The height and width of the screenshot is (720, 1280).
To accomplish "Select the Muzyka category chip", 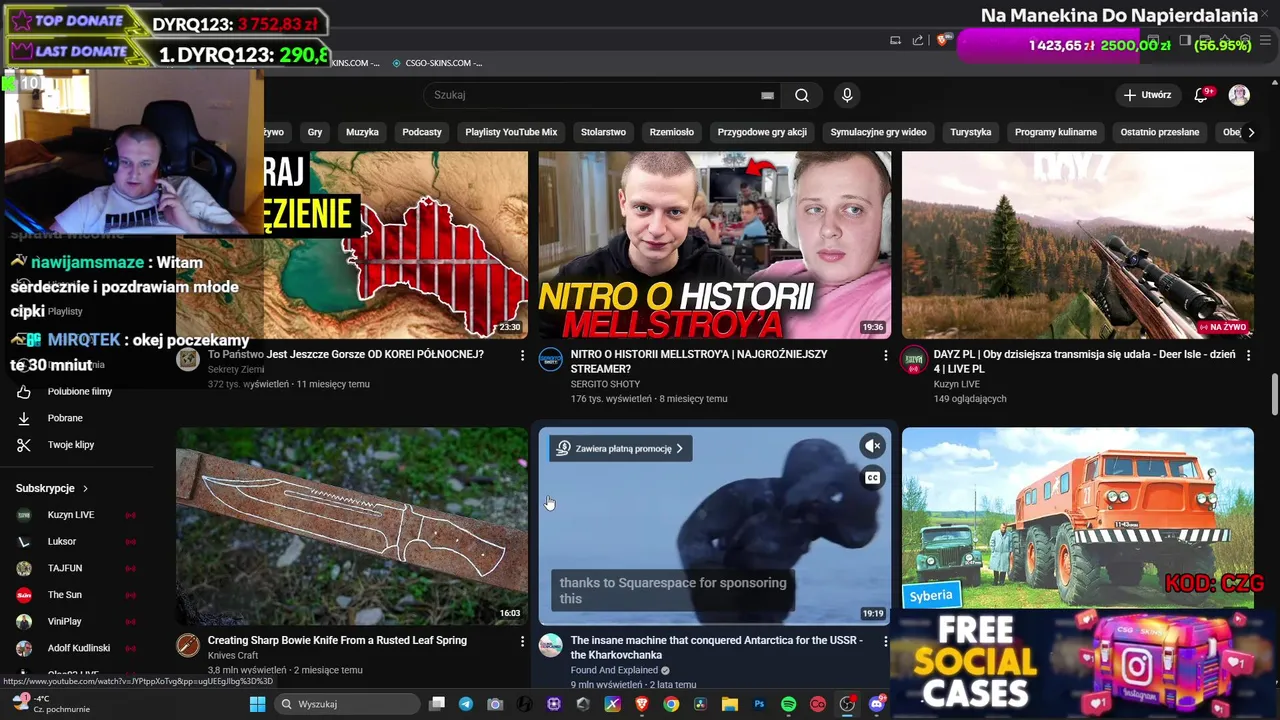I will pyautogui.click(x=362, y=132).
